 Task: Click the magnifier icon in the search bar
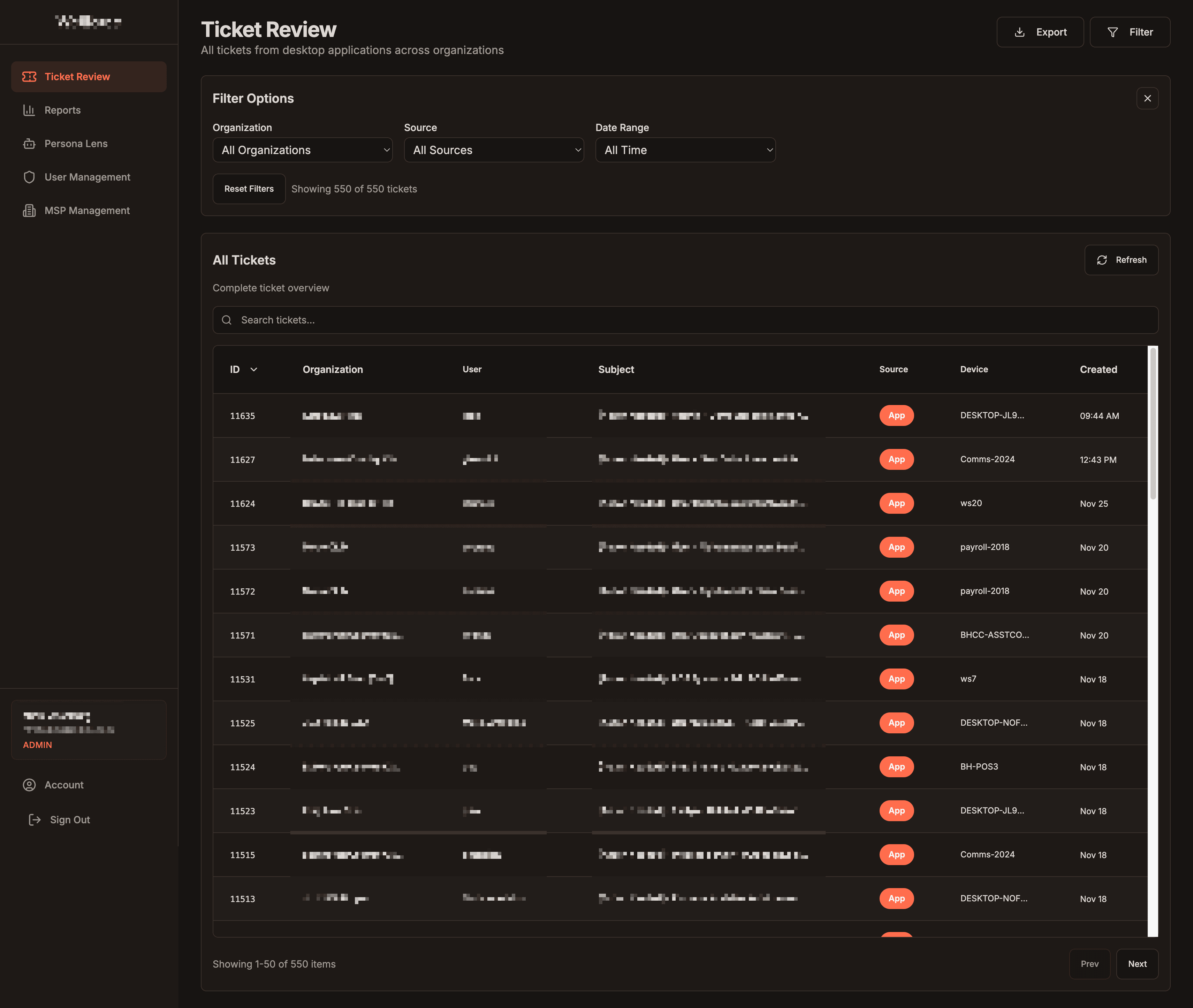click(227, 320)
